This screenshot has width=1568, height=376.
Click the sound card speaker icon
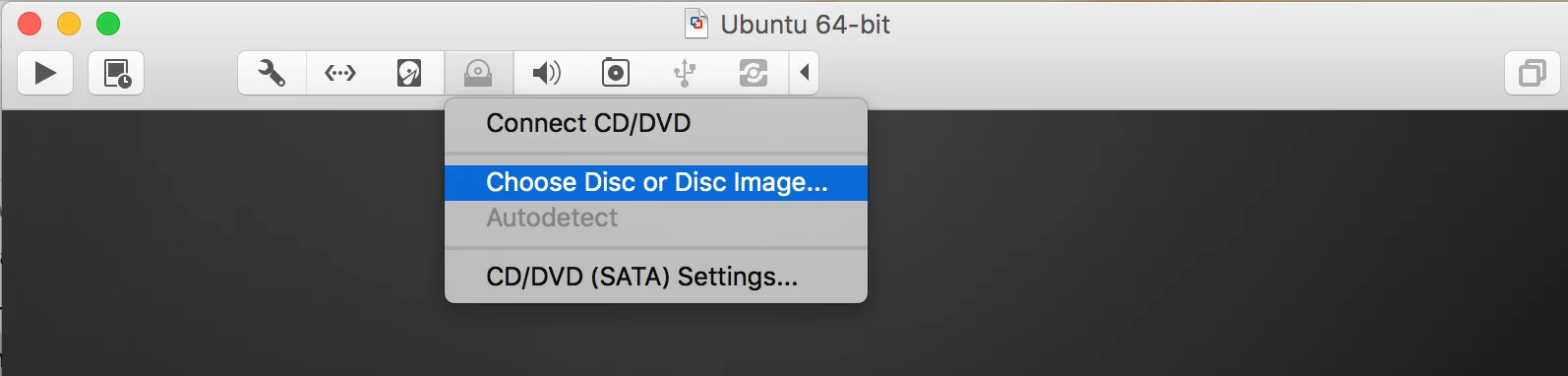(x=547, y=73)
